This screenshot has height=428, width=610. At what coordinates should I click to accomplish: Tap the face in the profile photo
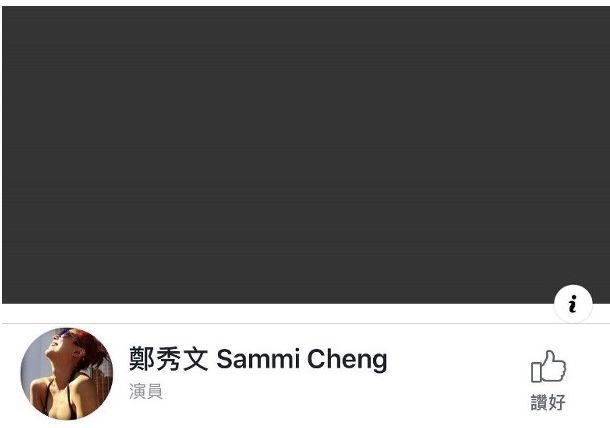tap(60, 344)
